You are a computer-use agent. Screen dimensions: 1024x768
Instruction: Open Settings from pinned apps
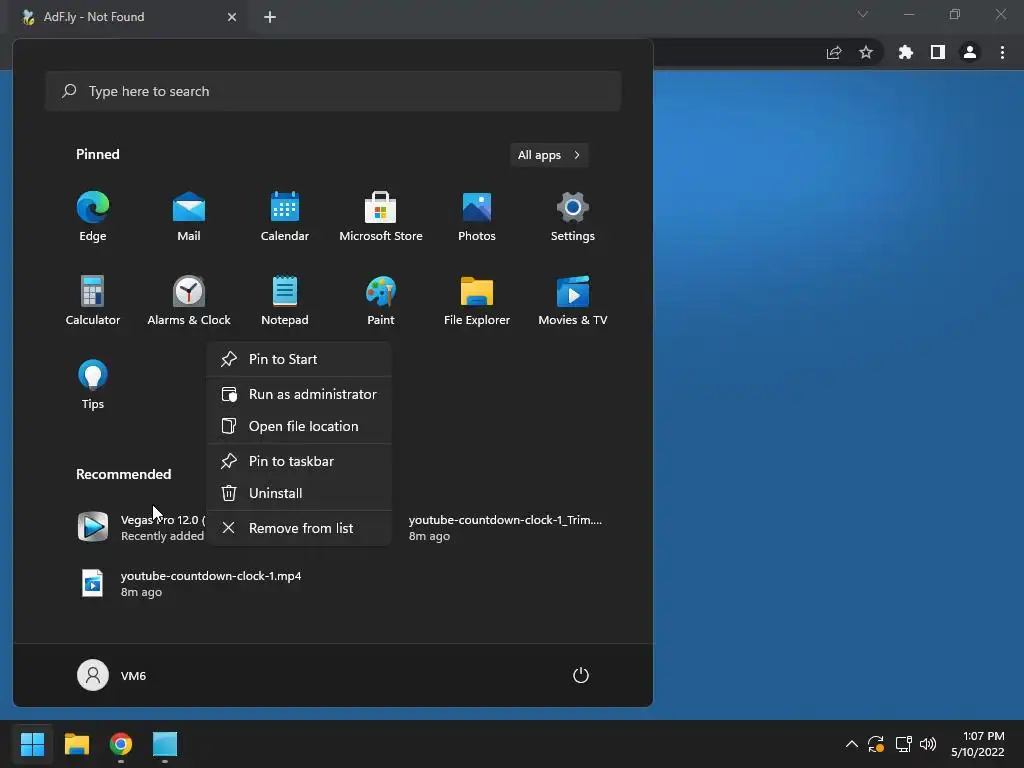click(573, 217)
